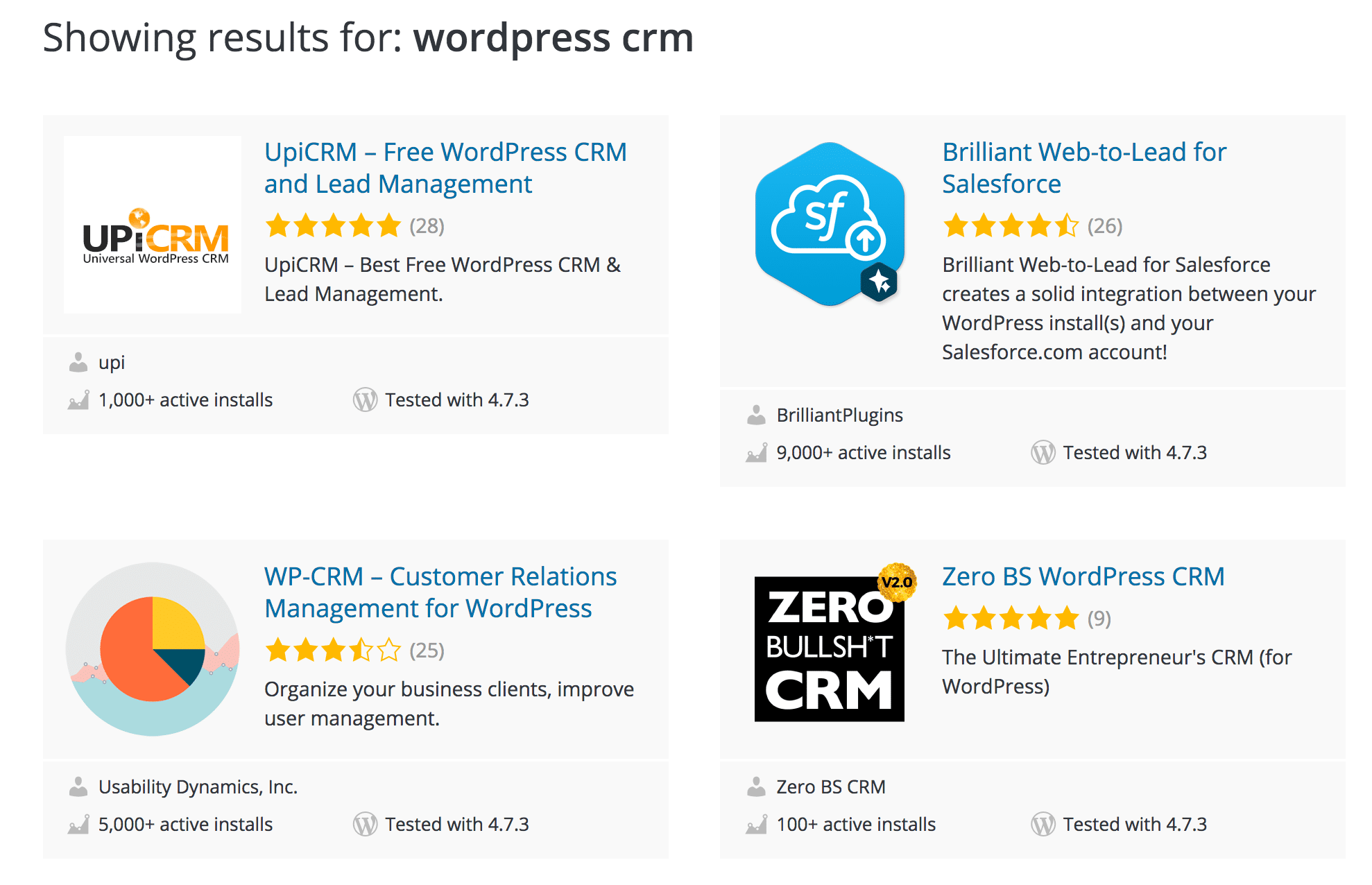Click the author icon next to BrilliantPlugins
The height and width of the screenshot is (885, 1372).
[756, 415]
